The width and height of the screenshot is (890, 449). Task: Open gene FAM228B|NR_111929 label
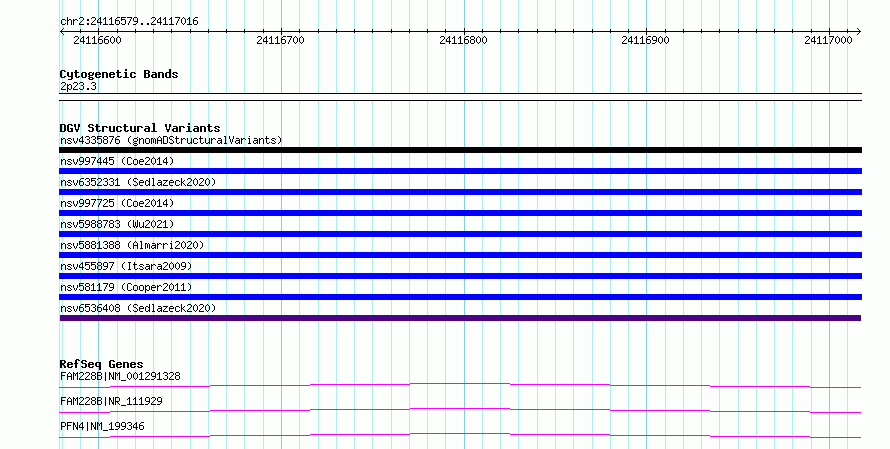pos(111,401)
